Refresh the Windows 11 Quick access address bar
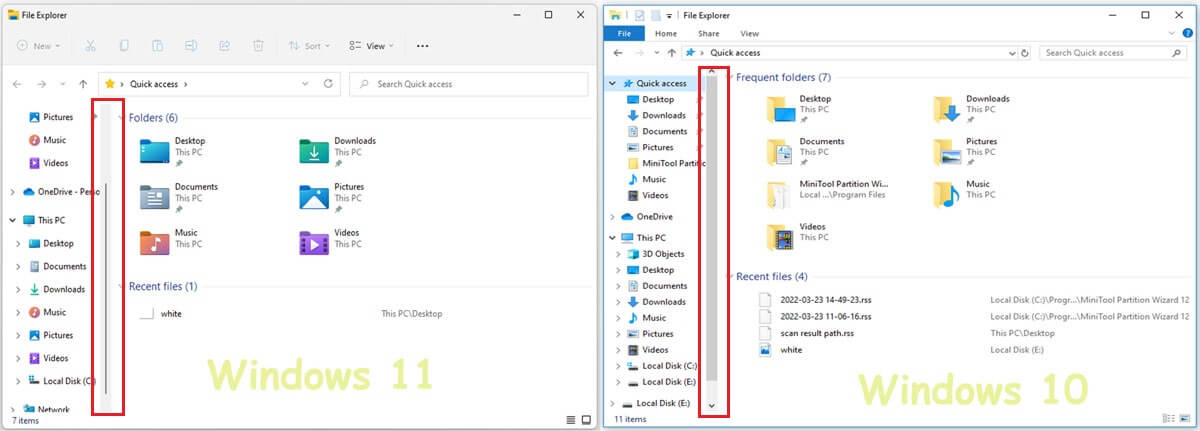The height and width of the screenshot is (431, 1200). click(x=328, y=84)
